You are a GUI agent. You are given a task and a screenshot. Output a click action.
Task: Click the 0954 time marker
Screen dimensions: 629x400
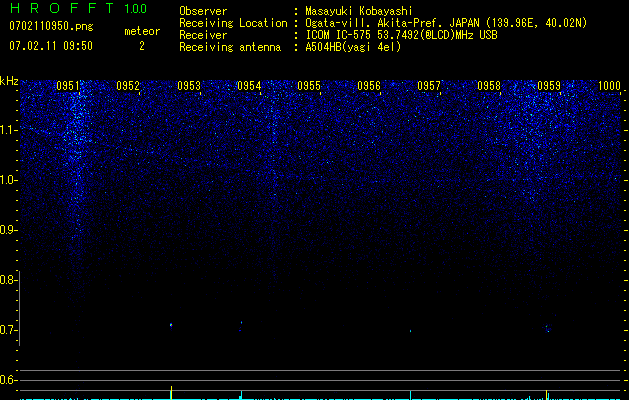click(249, 86)
